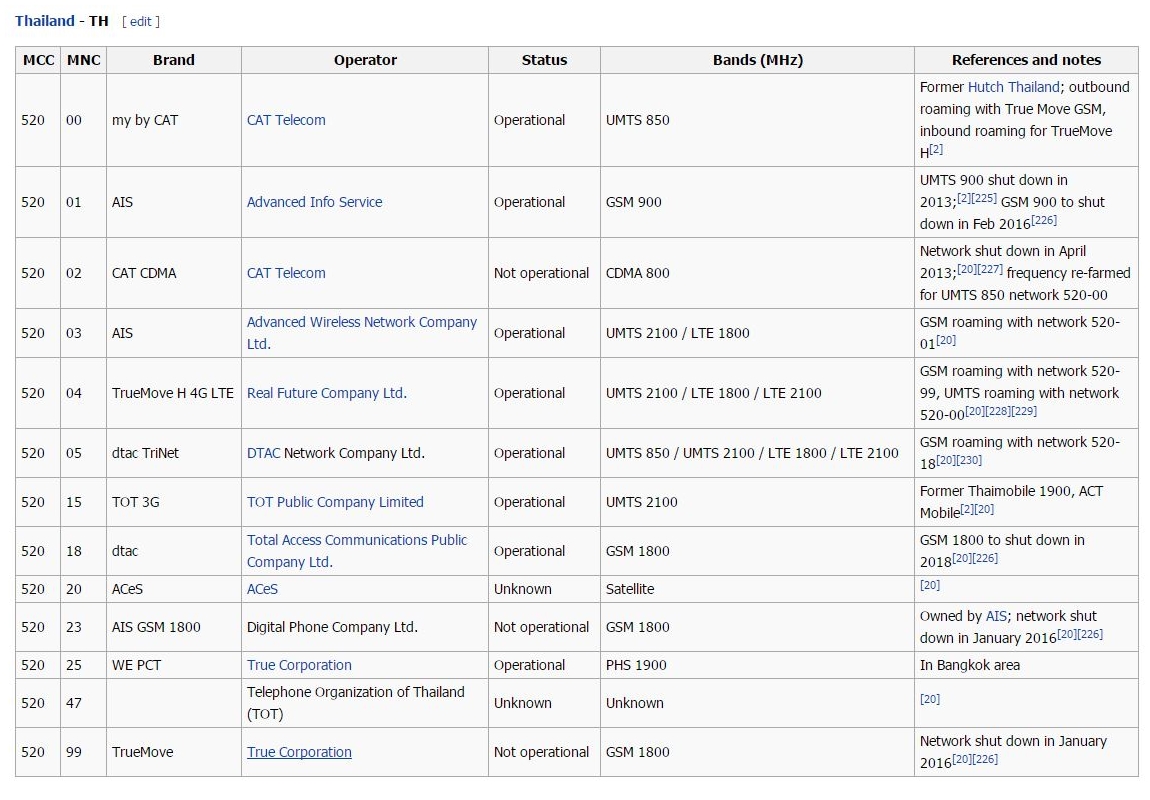Click Total Access Communications Public Company Ltd.
The height and width of the screenshot is (800, 1150).
(355, 540)
